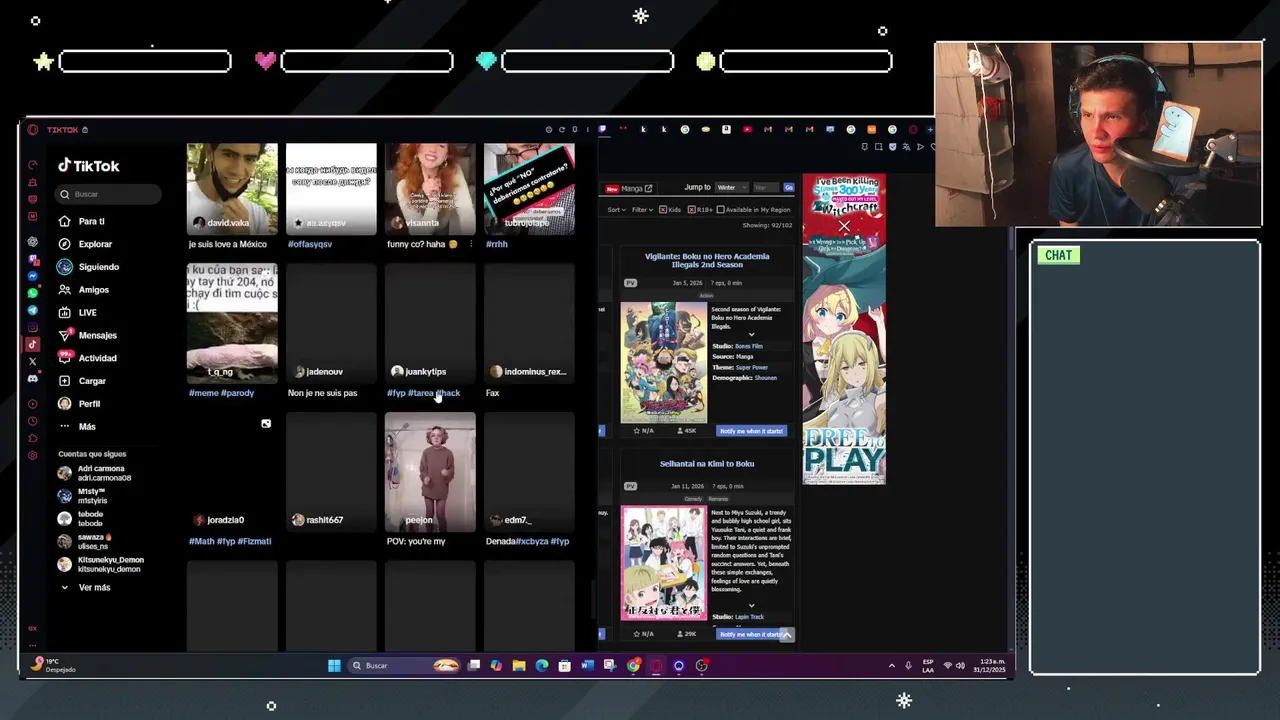Click the scroll-to-top arrow button
Viewport: 1280px width, 720px height.
point(788,634)
